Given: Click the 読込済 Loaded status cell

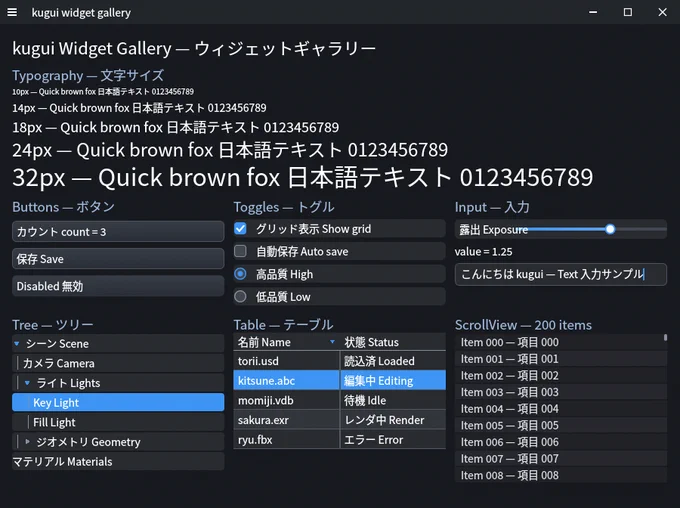Looking at the screenshot, I should [x=393, y=361].
